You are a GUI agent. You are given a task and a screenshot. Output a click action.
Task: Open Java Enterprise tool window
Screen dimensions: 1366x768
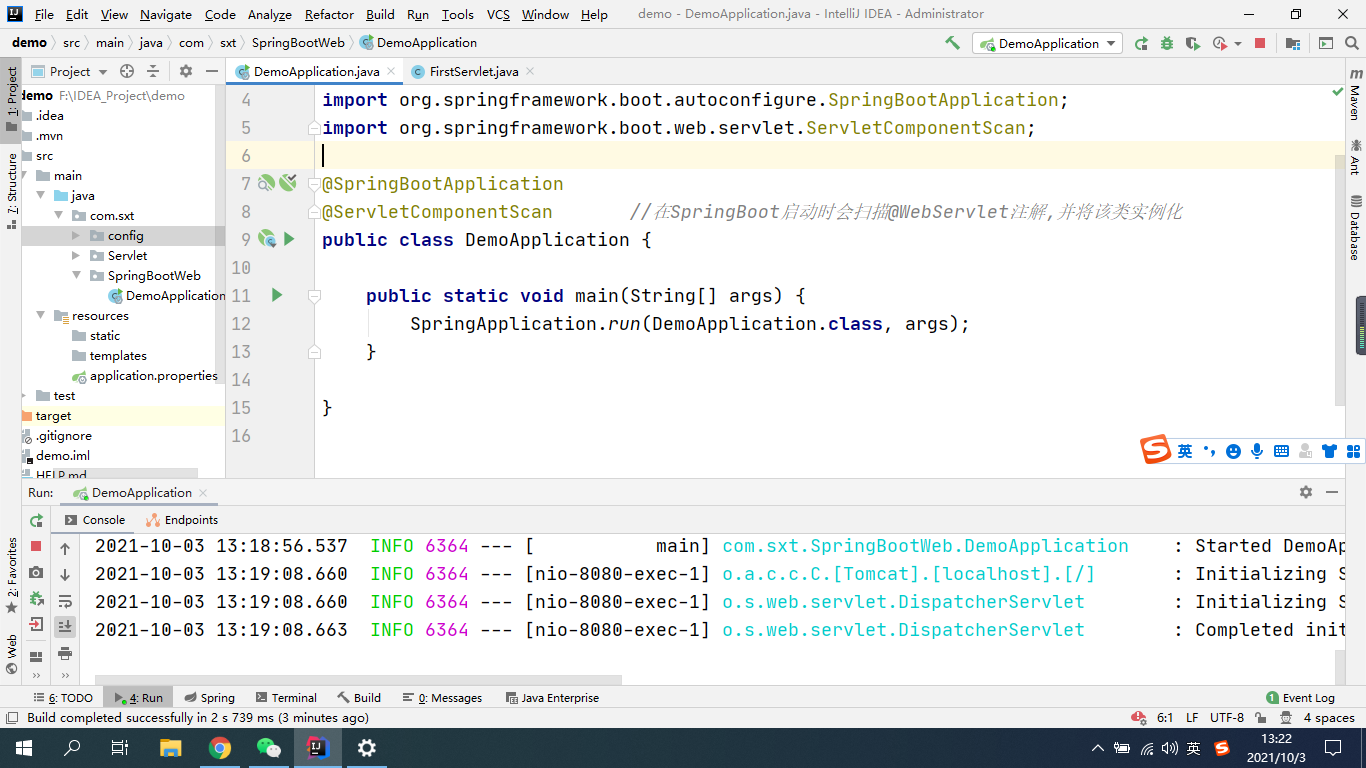(552, 698)
